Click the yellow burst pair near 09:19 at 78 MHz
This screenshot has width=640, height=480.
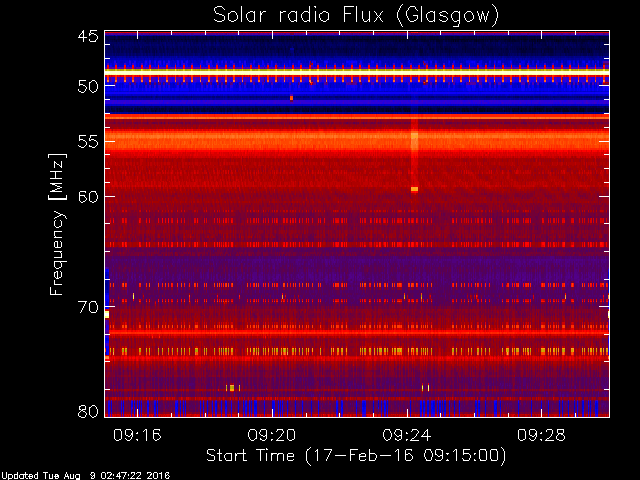tap(233, 388)
